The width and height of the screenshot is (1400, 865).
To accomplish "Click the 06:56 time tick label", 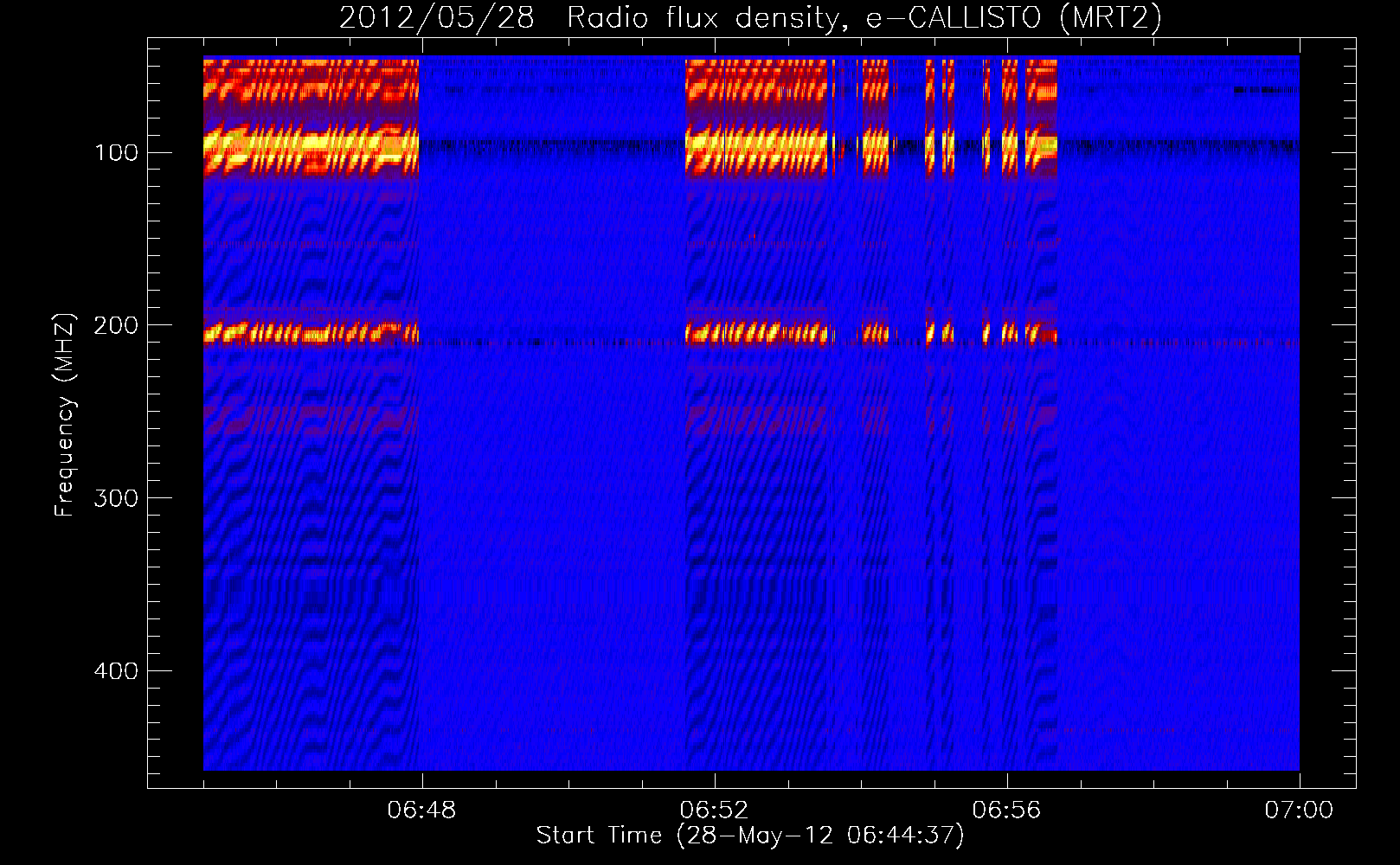I will point(1006,811).
